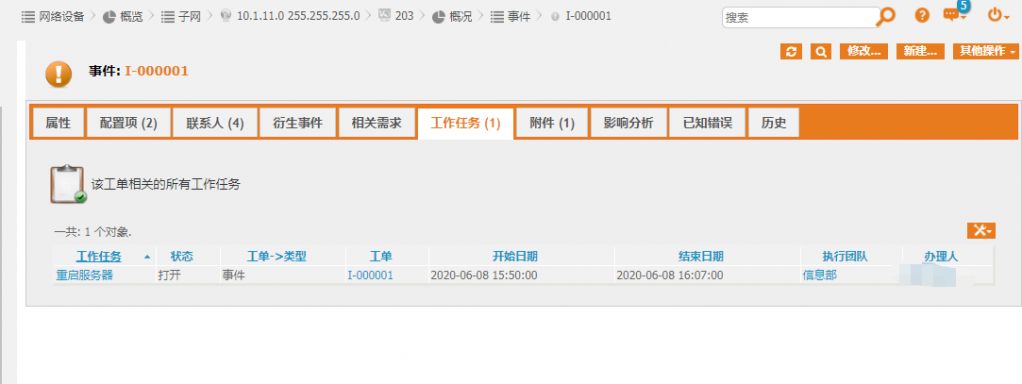Sort by the 办理人 column header
Viewport: 1022px width, 384px height.
(941, 256)
